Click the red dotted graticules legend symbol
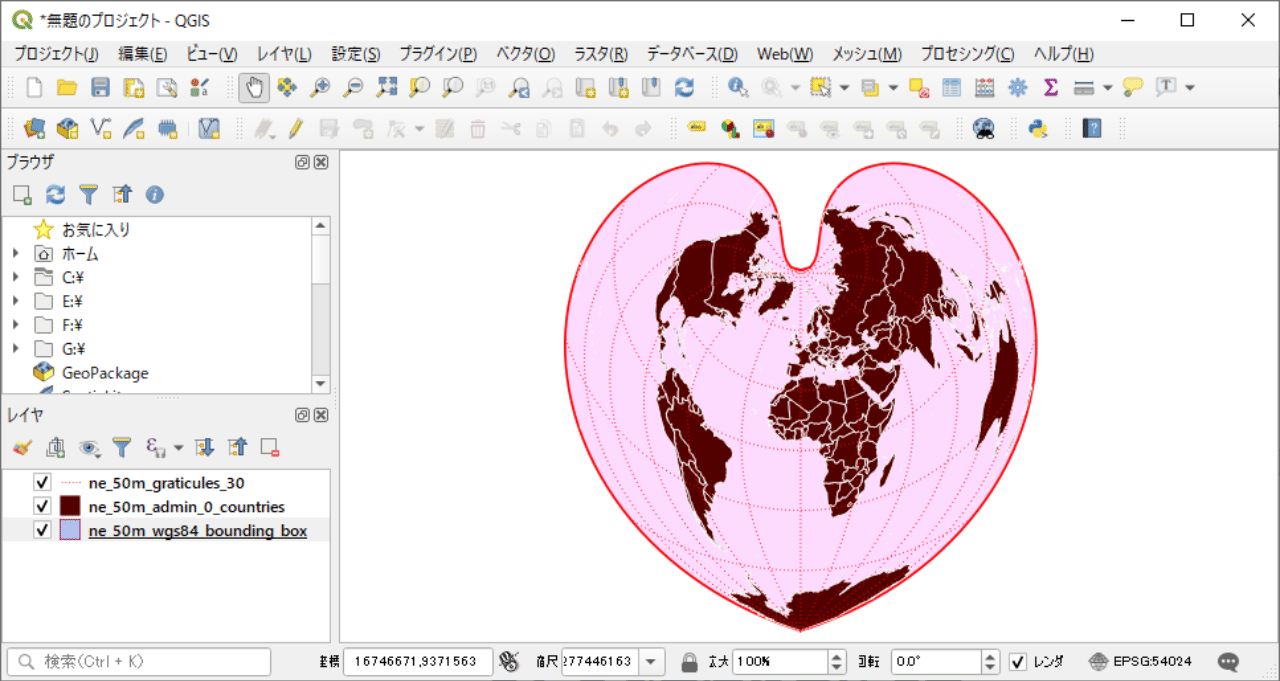Viewport: 1280px width, 681px height. click(x=70, y=482)
